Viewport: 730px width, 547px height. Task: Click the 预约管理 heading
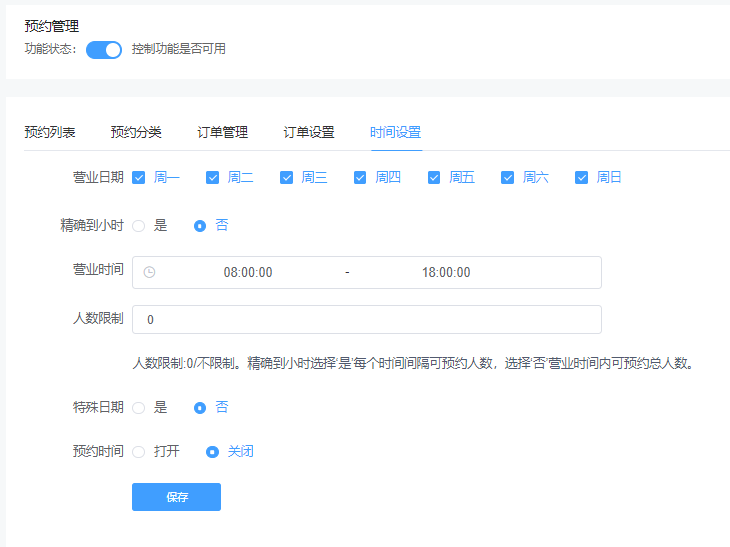[52, 26]
